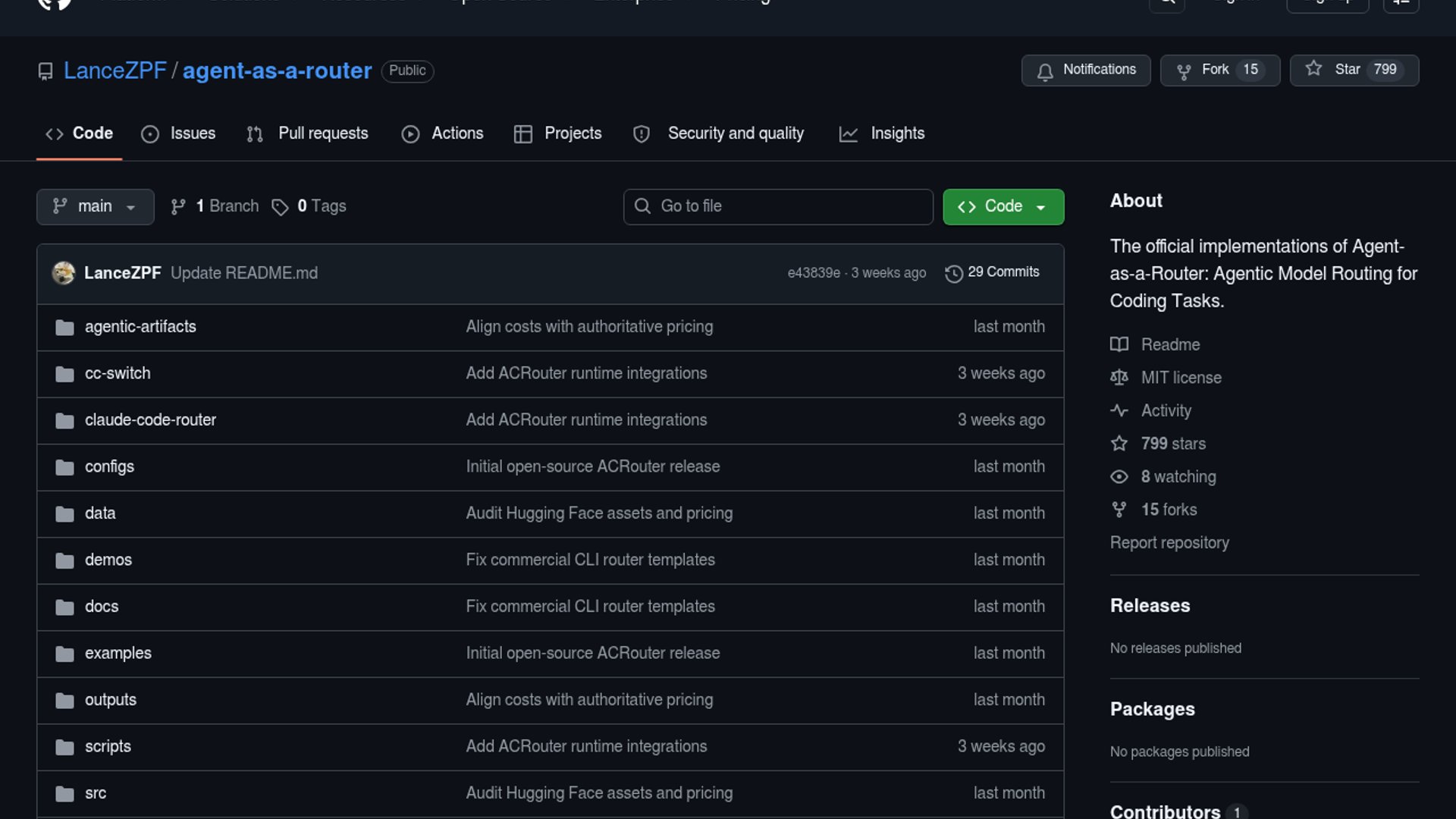Click the agentic-artifacts folder icon
Screen dimensions: 1456x819
click(64, 328)
